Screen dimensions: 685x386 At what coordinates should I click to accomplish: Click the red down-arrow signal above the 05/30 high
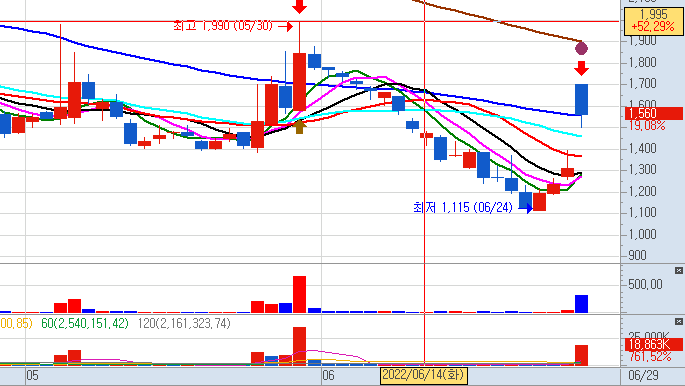click(299, 7)
